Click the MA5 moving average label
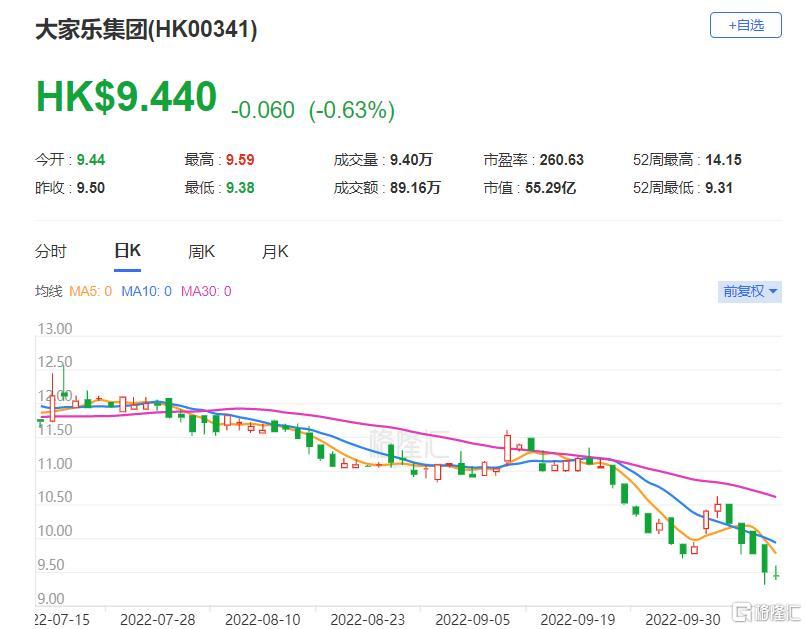Screen dimensions: 807x629 (91, 291)
